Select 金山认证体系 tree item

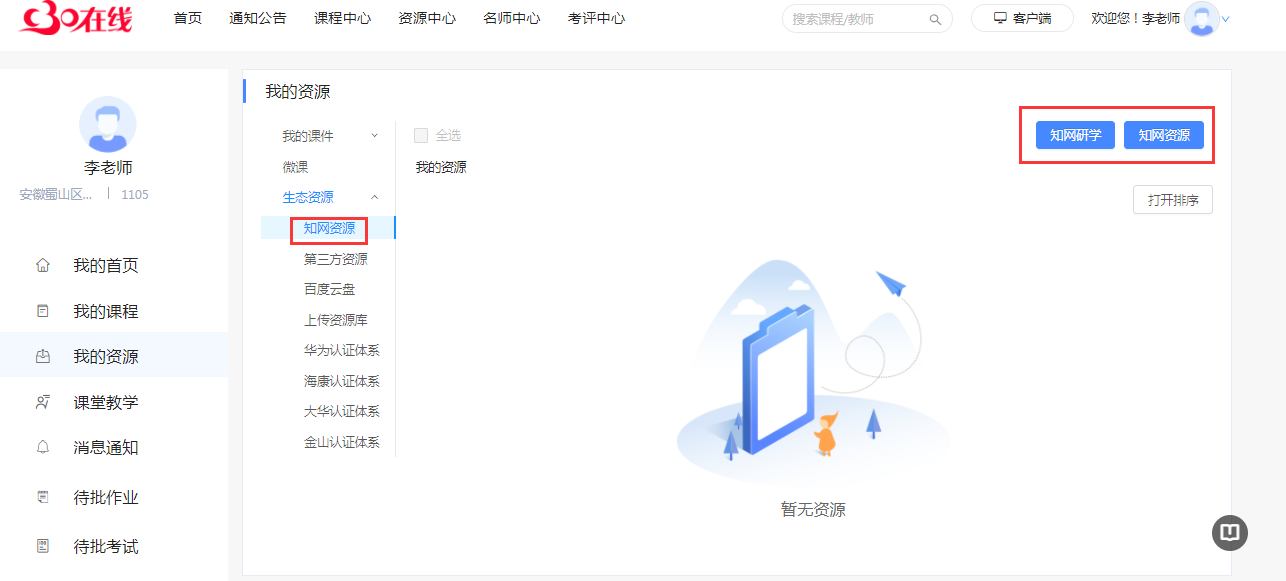[x=342, y=442]
